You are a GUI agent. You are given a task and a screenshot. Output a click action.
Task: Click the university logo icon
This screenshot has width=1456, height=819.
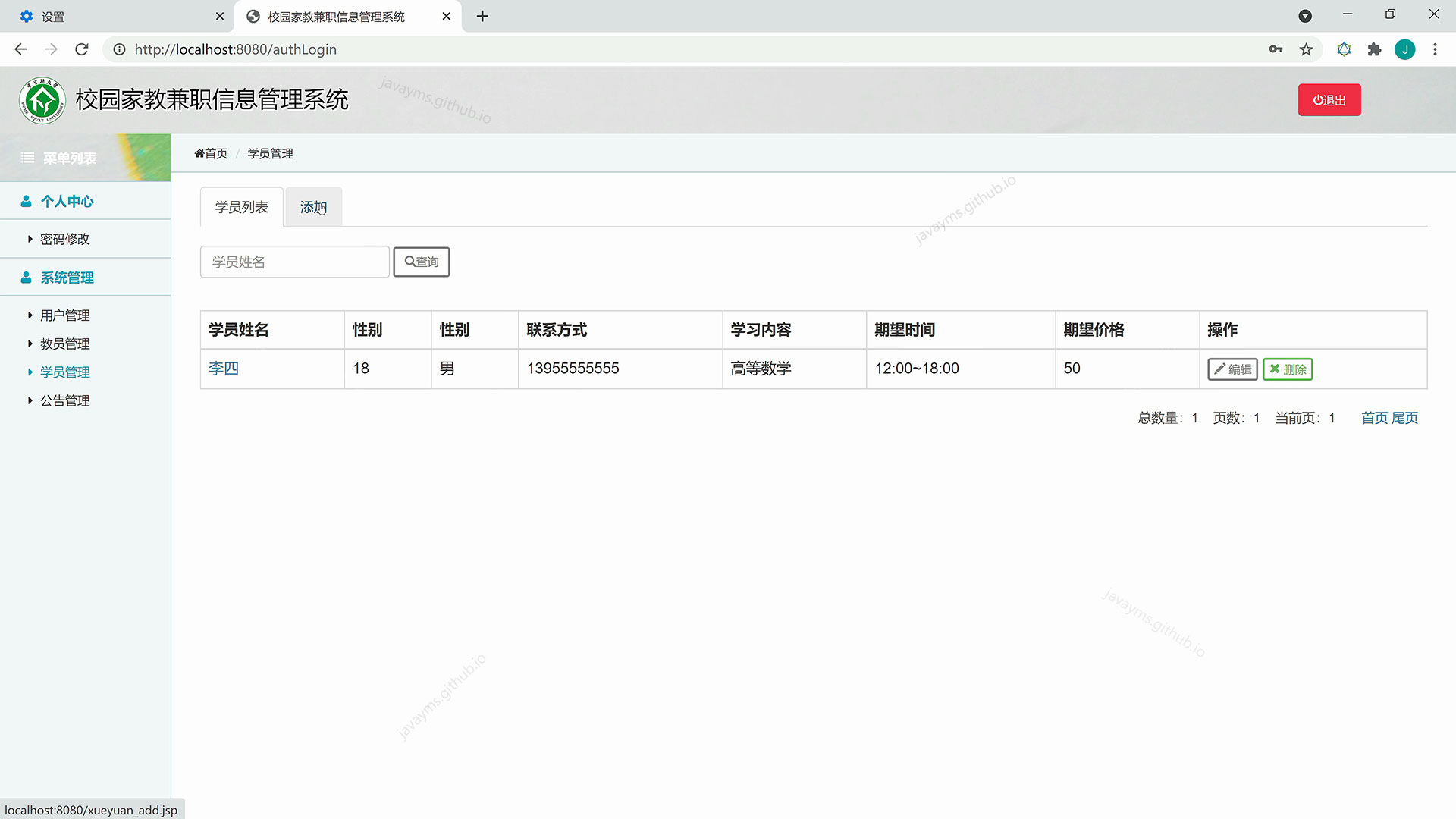[x=42, y=100]
